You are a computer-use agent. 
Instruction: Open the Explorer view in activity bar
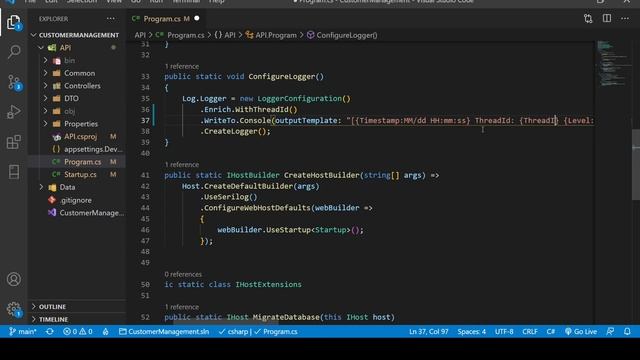[x=13, y=22]
